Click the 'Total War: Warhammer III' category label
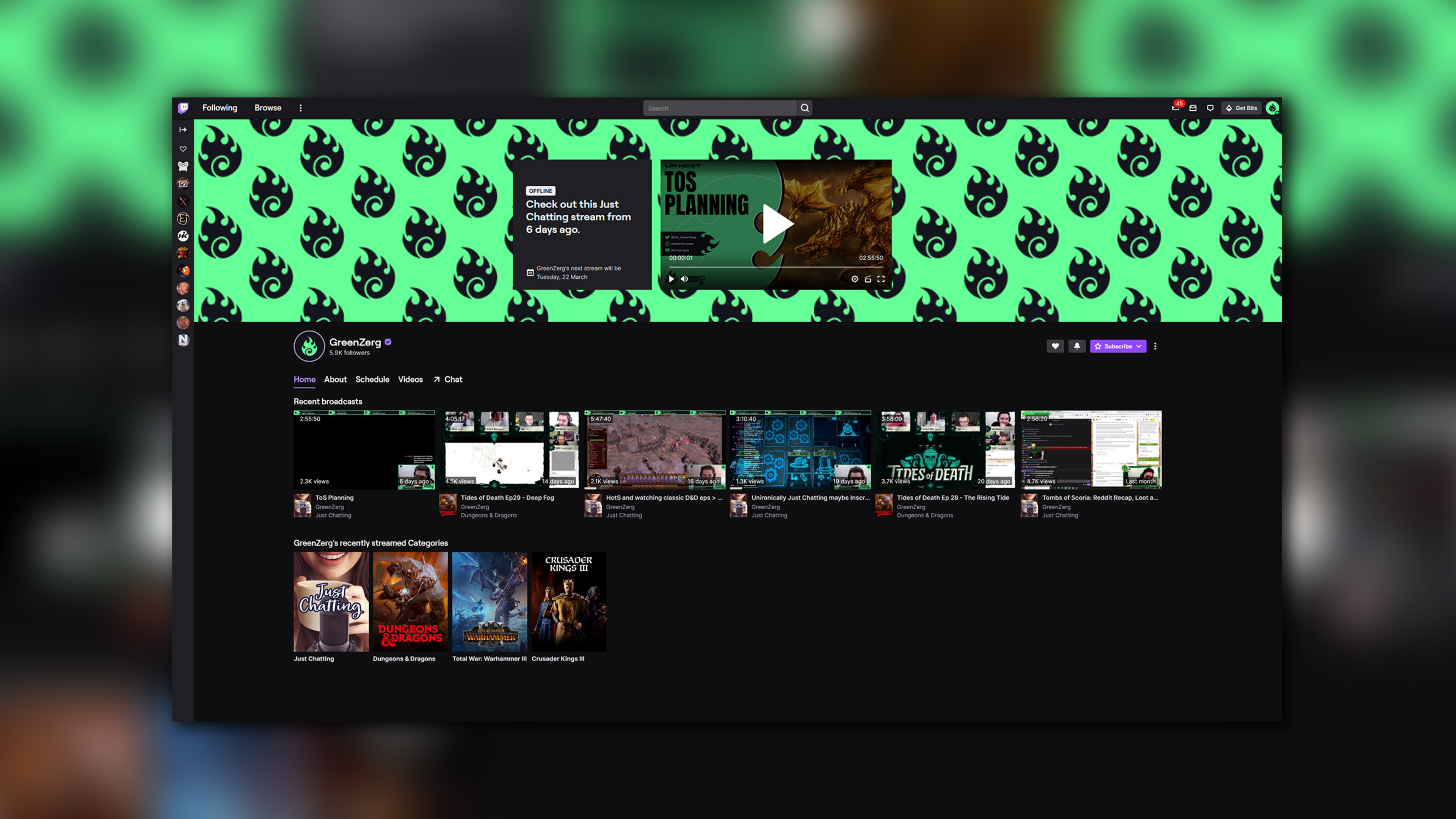Image resolution: width=1456 pixels, height=819 pixels. 490,659
